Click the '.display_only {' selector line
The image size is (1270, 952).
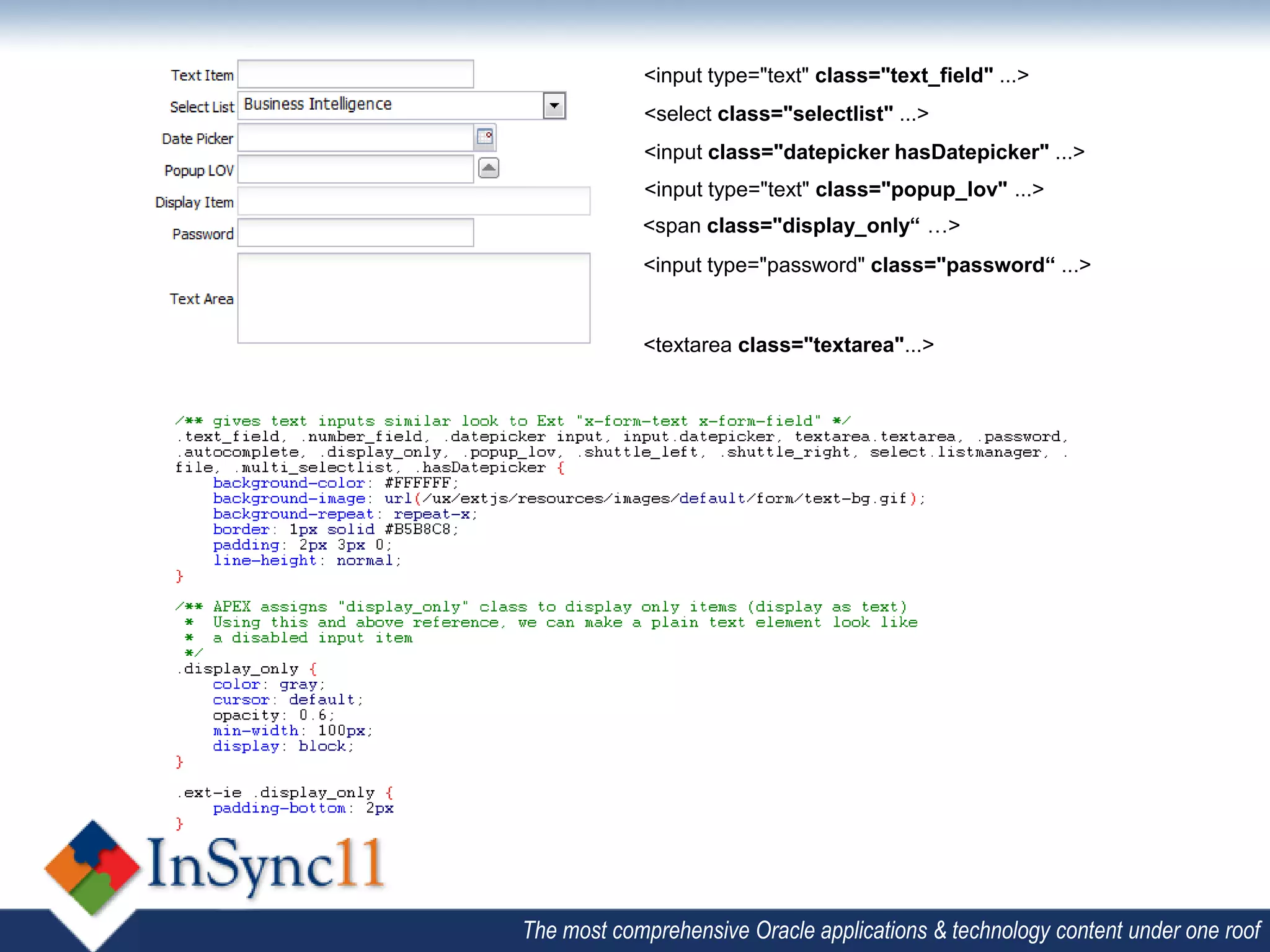pos(247,669)
